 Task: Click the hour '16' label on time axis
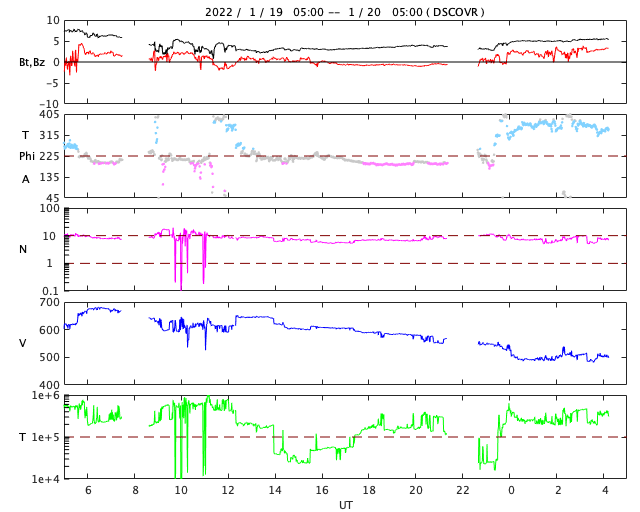tap(322, 490)
